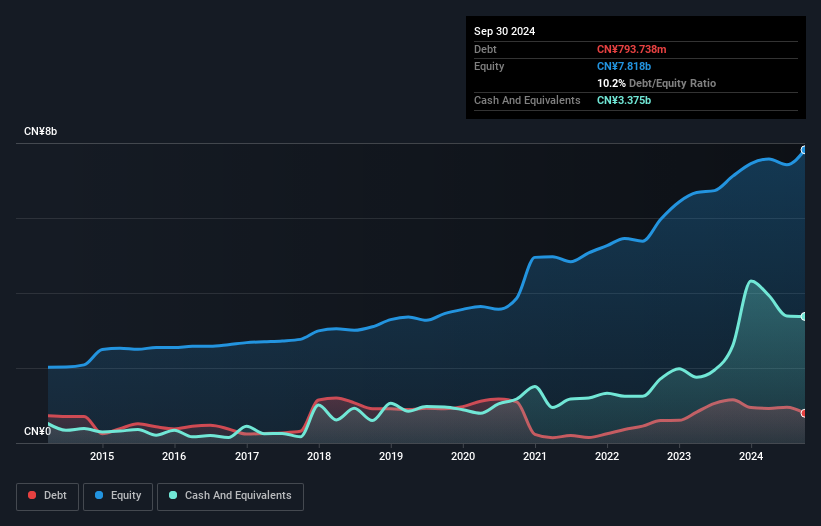This screenshot has width=821, height=526.
Task: Click the Sep 30 2024 tooltip date
Action: click(x=504, y=31)
